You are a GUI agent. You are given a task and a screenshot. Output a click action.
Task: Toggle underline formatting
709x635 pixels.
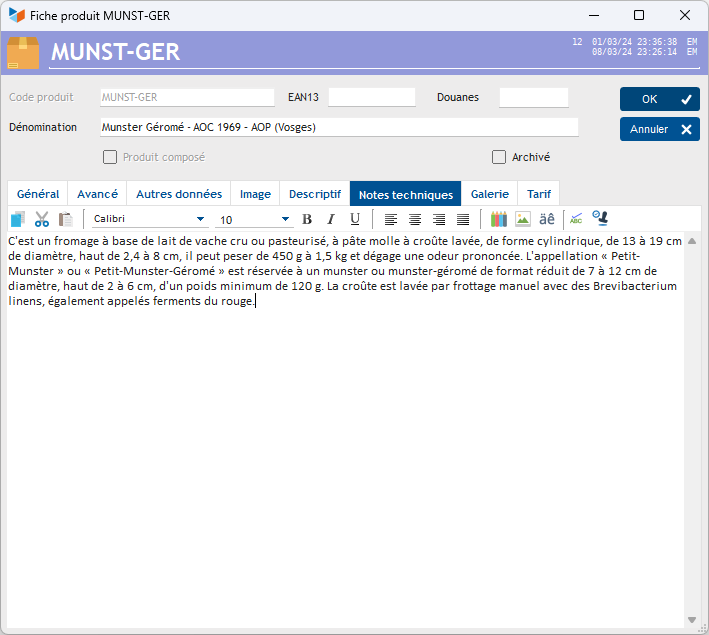point(355,219)
